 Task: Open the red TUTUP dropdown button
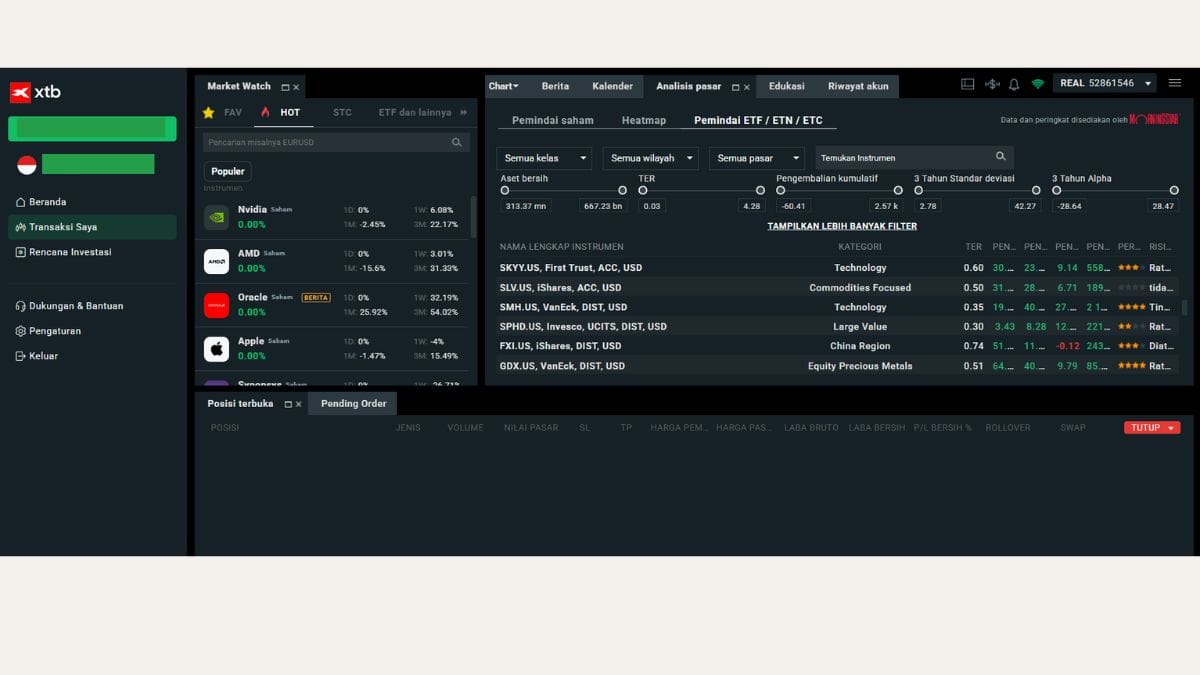tap(1152, 428)
